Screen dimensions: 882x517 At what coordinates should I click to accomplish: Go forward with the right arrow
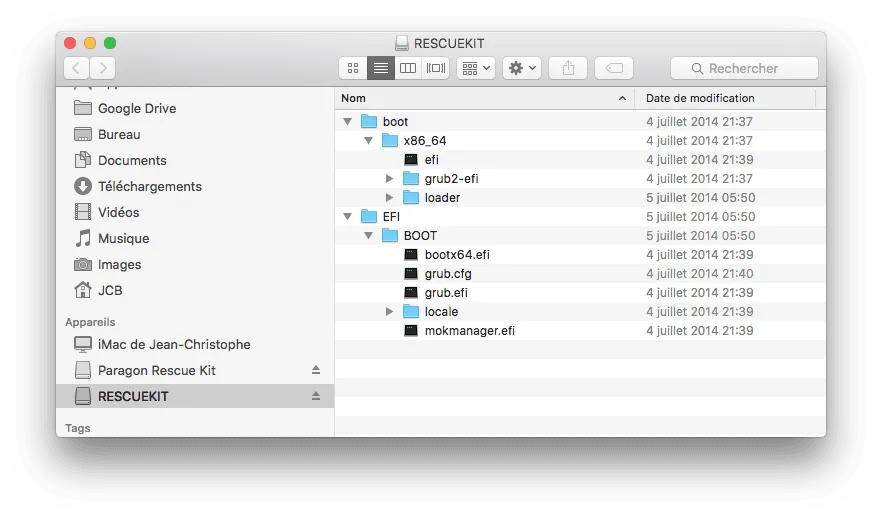coord(103,68)
